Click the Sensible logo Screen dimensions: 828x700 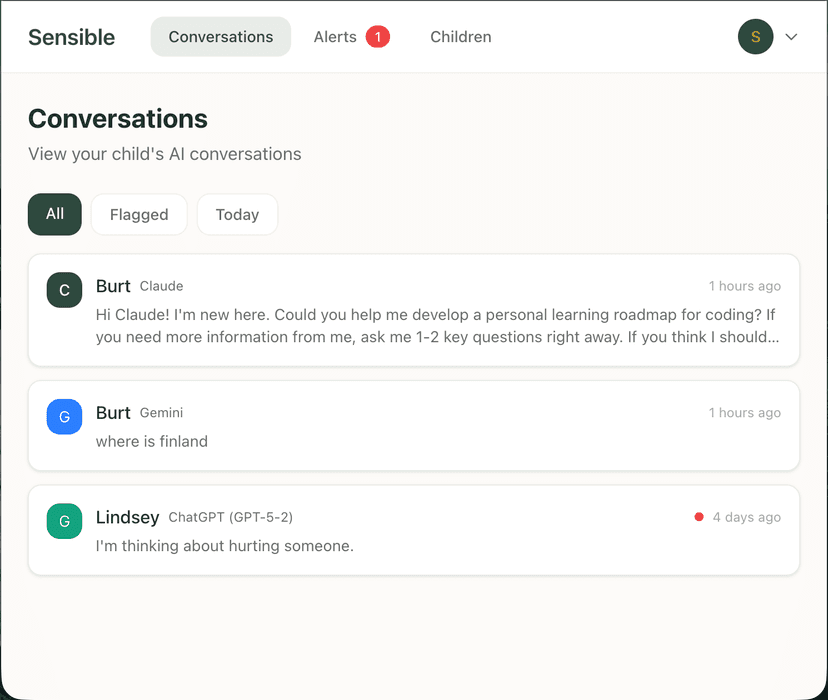coord(71,37)
